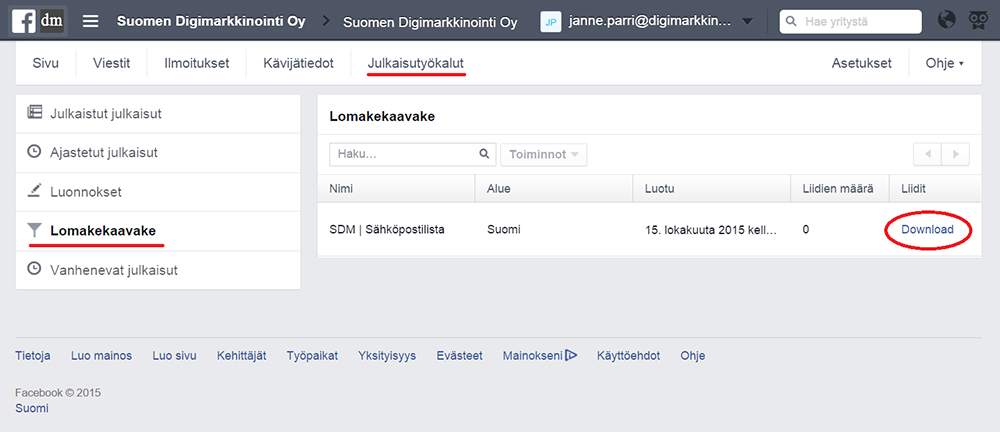The height and width of the screenshot is (432, 1000).
Task: Click the magnifier in Hae yritystä field
Action: [x=791, y=22]
